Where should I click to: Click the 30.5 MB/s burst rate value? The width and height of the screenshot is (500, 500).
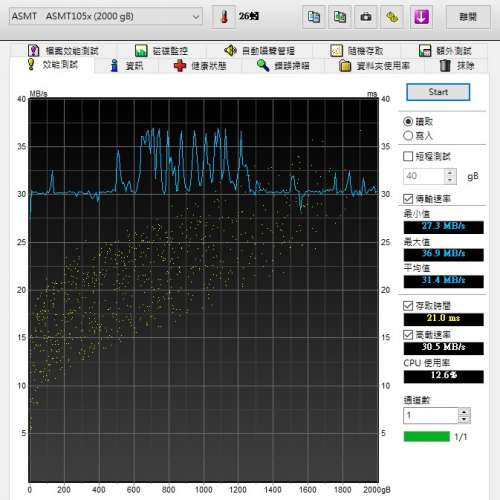click(x=443, y=348)
